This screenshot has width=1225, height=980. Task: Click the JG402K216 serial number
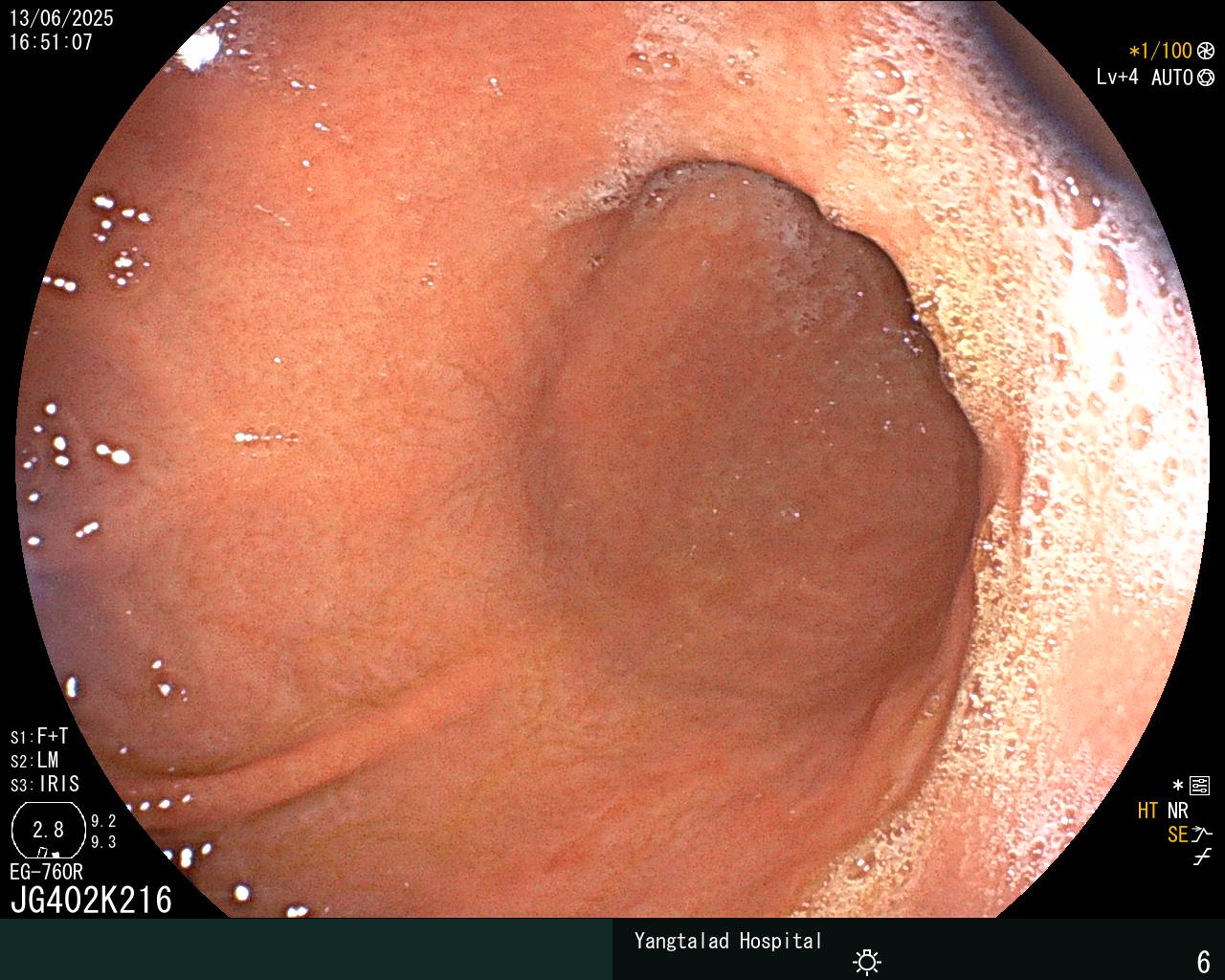[x=91, y=900]
